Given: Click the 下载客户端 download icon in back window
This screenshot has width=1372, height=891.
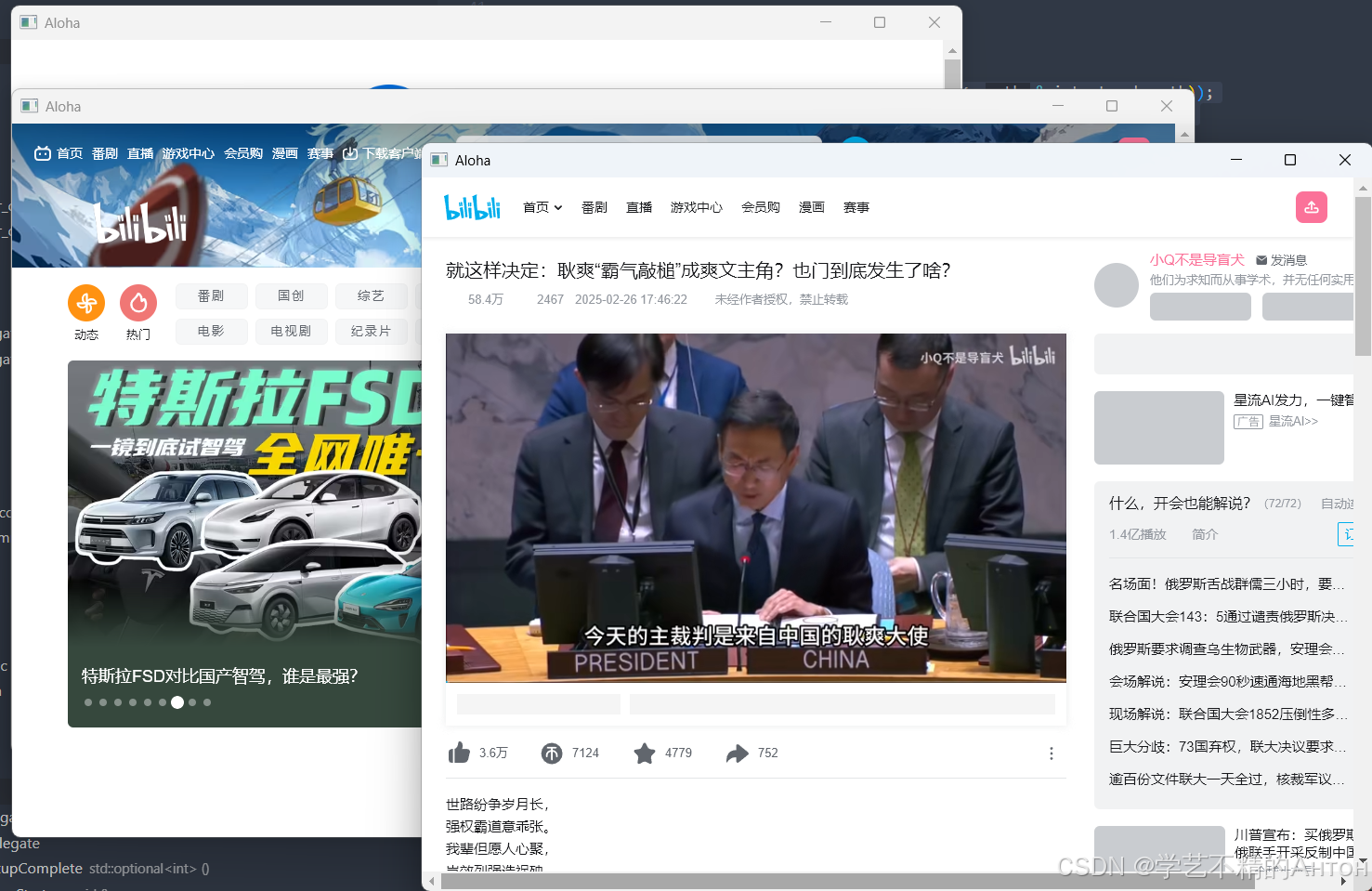Looking at the screenshot, I should (x=348, y=152).
